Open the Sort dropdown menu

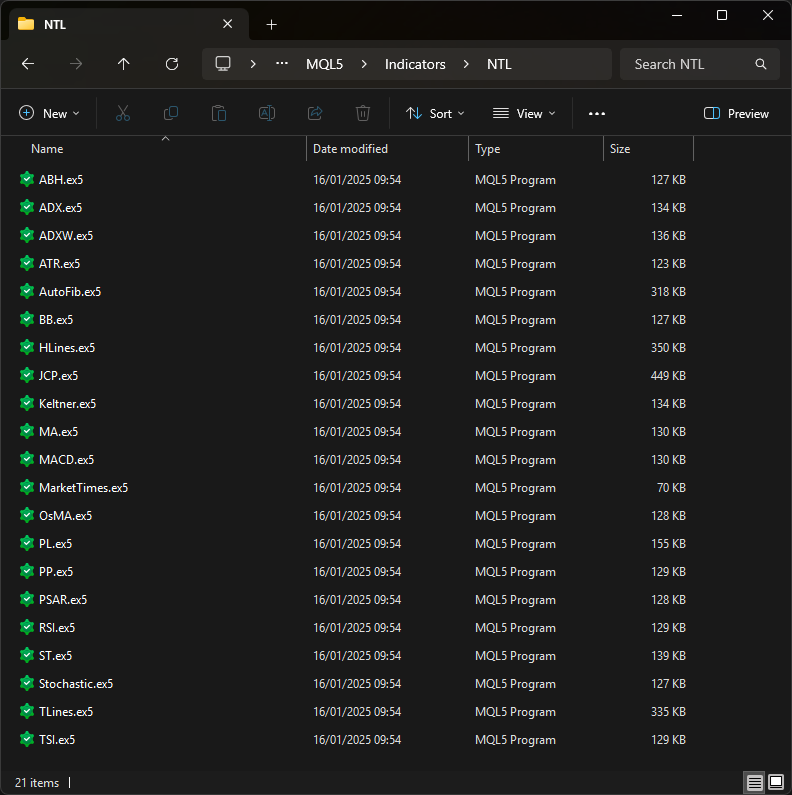435,114
